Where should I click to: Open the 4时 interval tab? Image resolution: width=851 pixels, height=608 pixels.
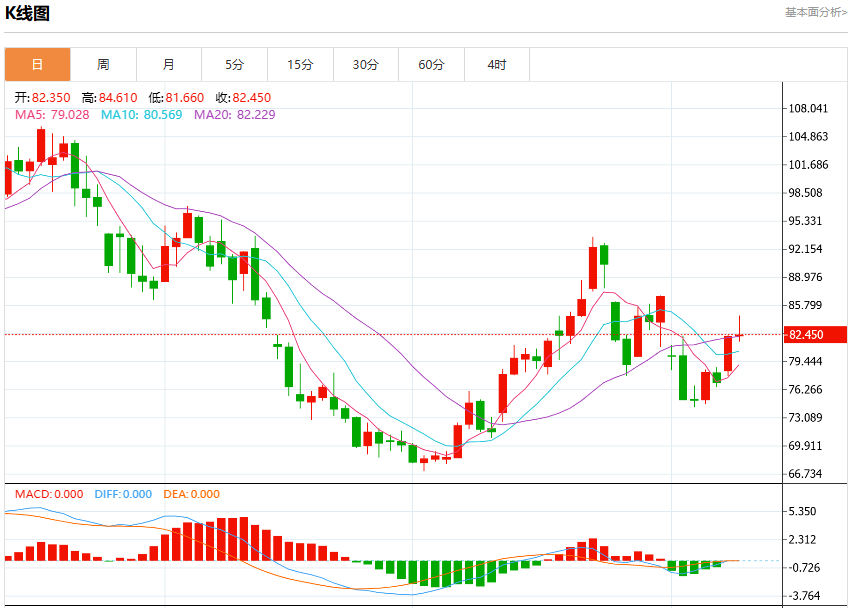pos(497,65)
